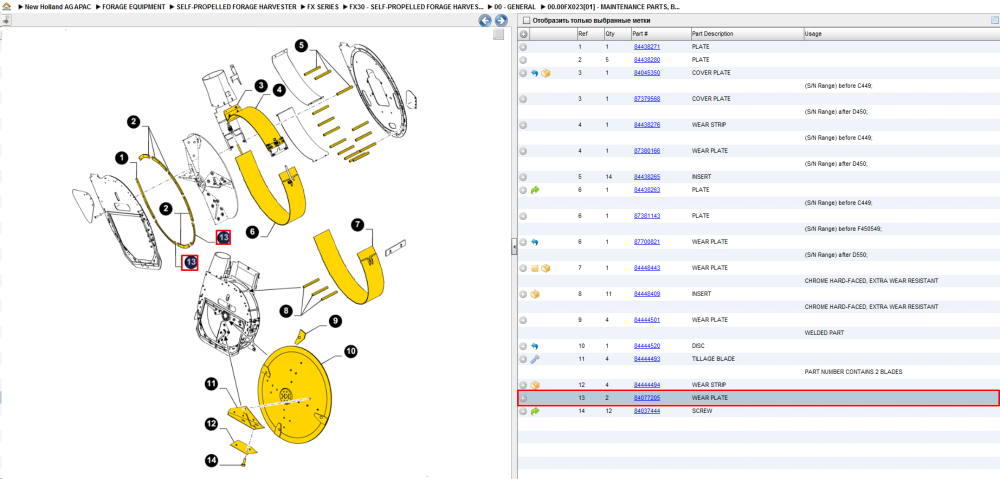Viewport: 1000px width, 479px height.
Task: Click the box icon on WEAR STRIP 84444494
Action: [535, 385]
